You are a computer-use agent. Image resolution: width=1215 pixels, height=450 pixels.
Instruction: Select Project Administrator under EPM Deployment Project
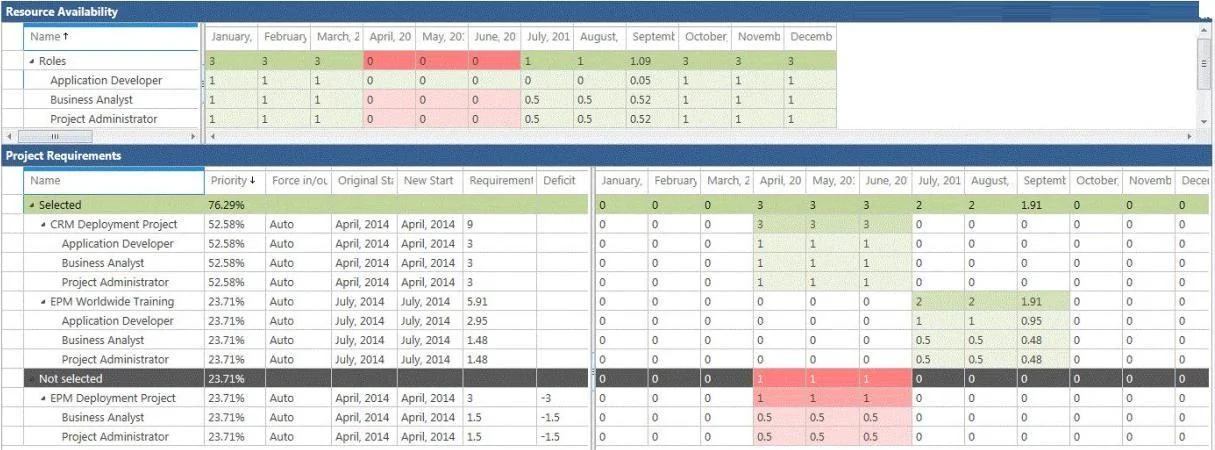[115, 437]
